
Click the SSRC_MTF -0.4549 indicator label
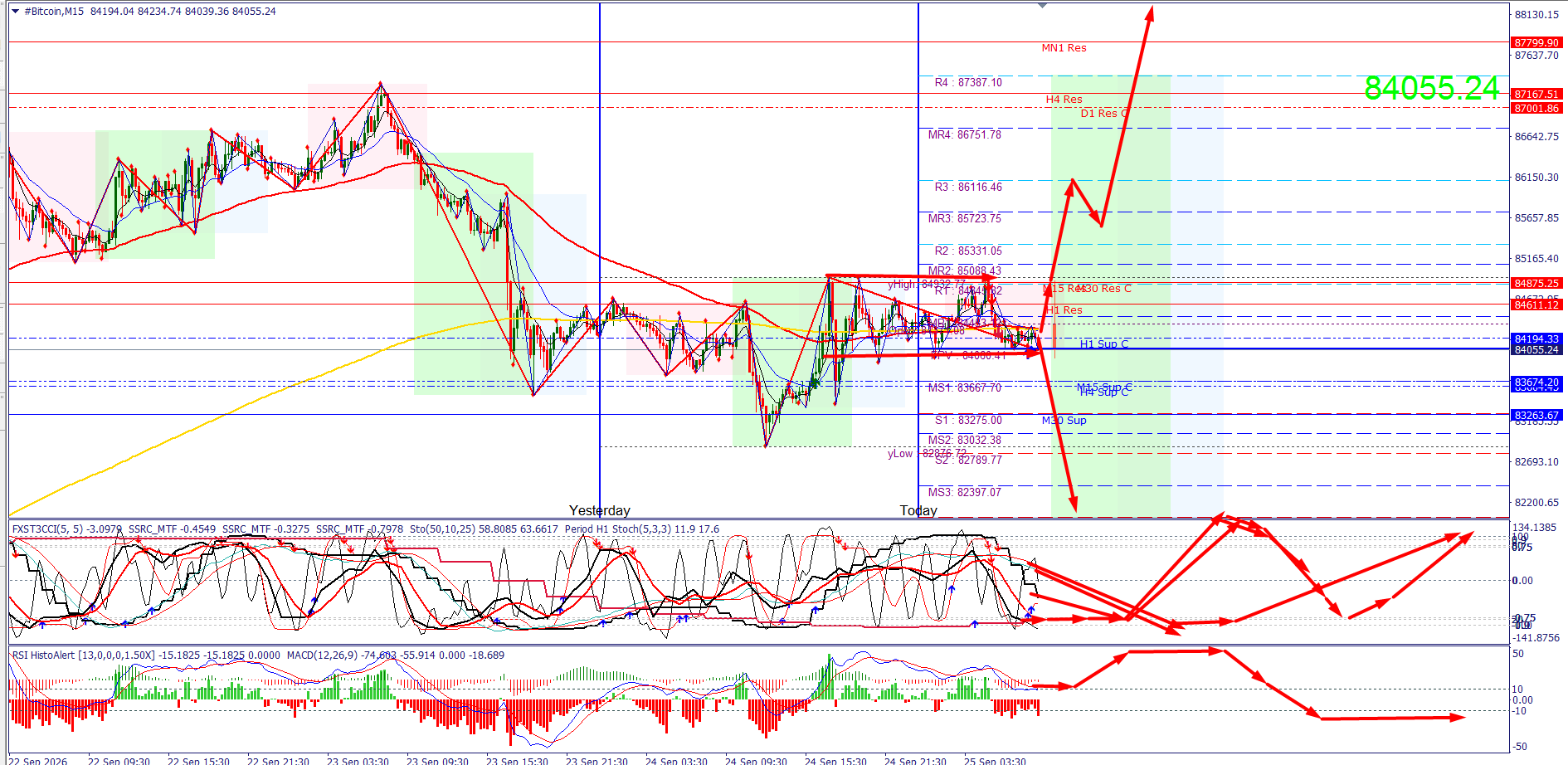pos(172,529)
